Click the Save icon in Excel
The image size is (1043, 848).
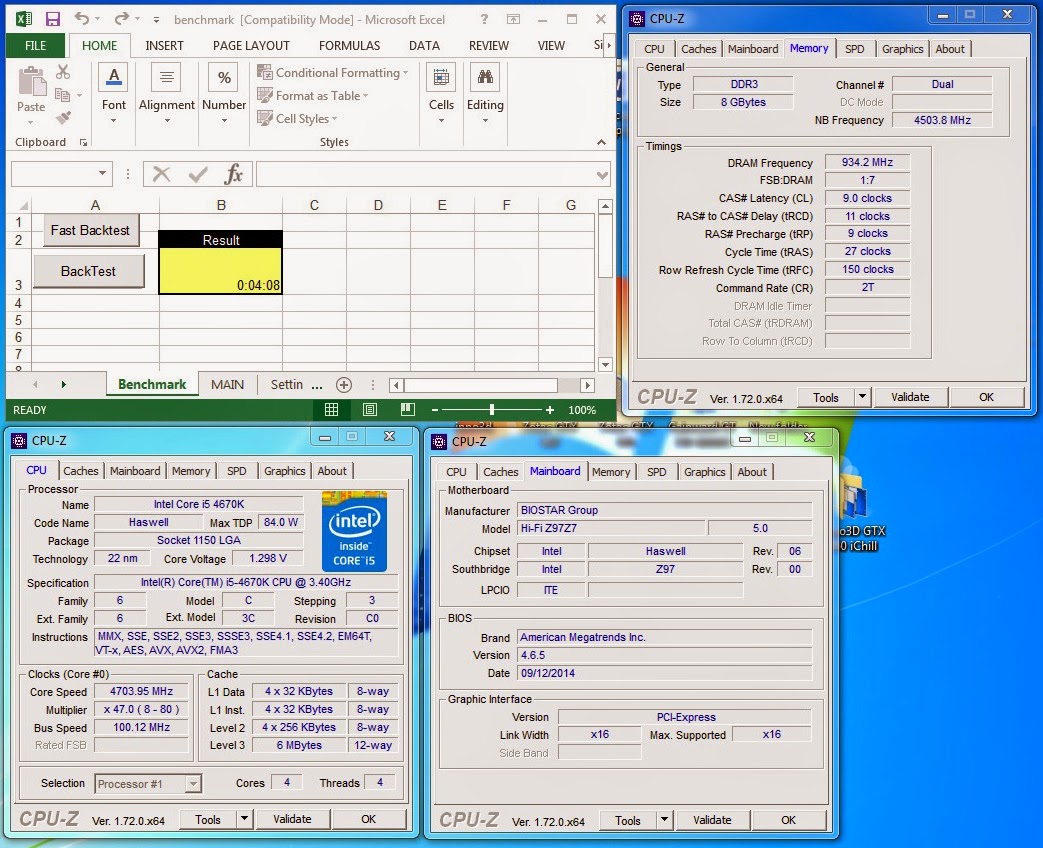tap(53, 19)
